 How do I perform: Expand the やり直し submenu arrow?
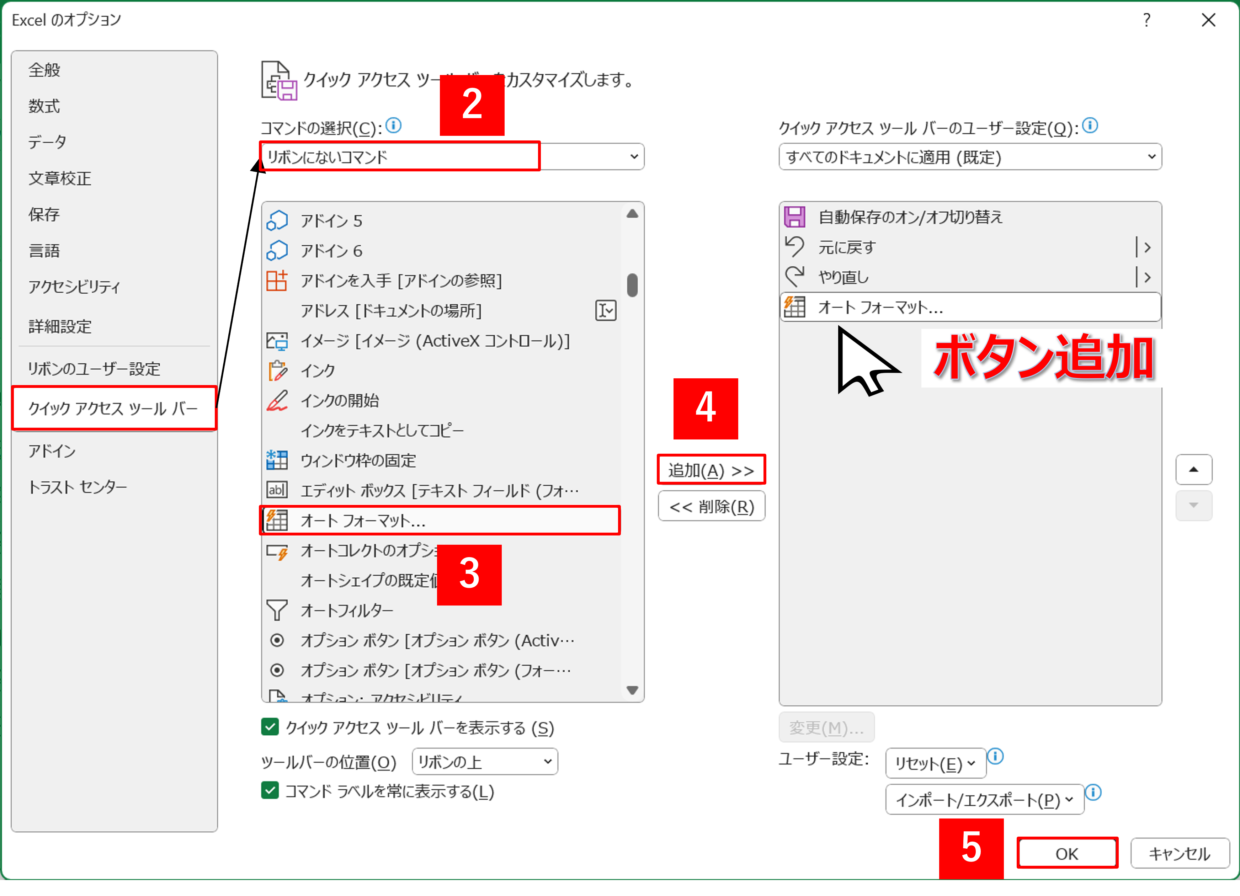pos(1146,277)
